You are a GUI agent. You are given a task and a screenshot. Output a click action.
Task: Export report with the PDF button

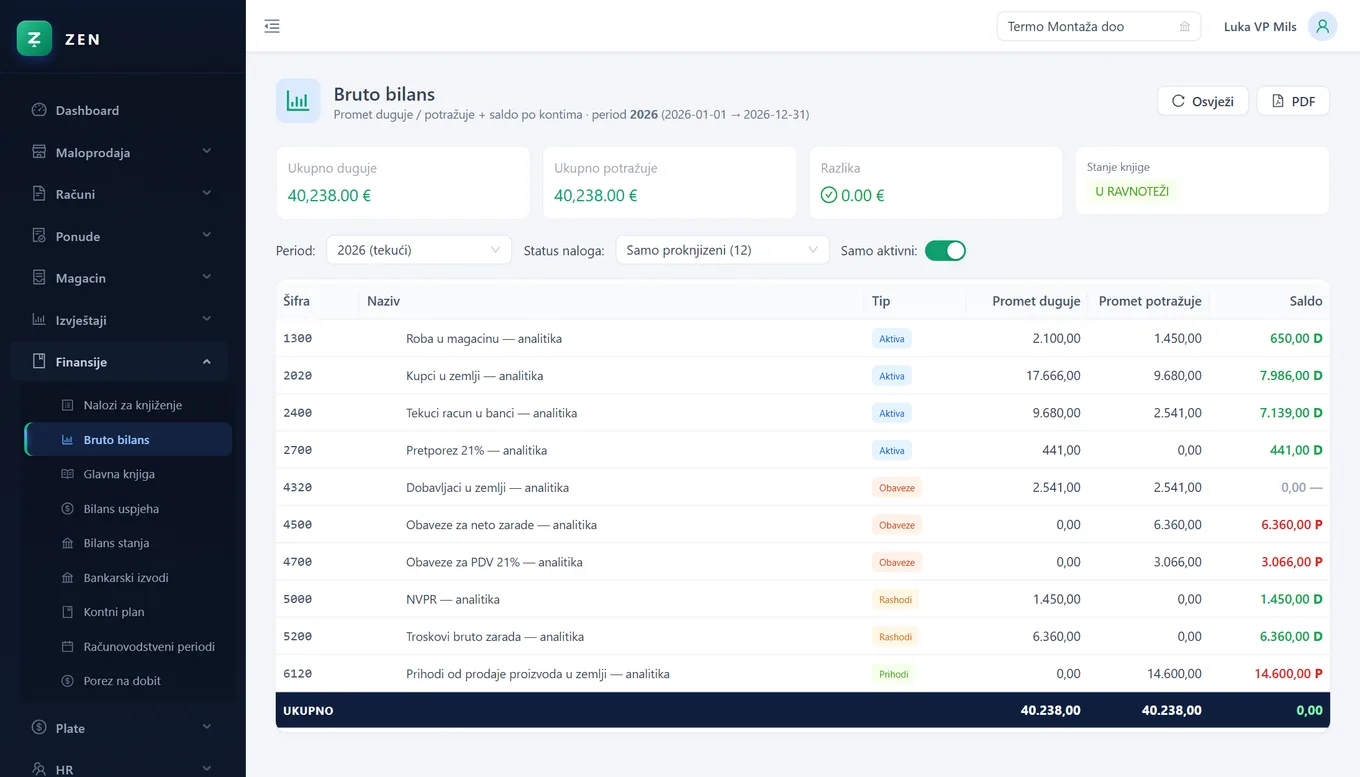click(1293, 101)
